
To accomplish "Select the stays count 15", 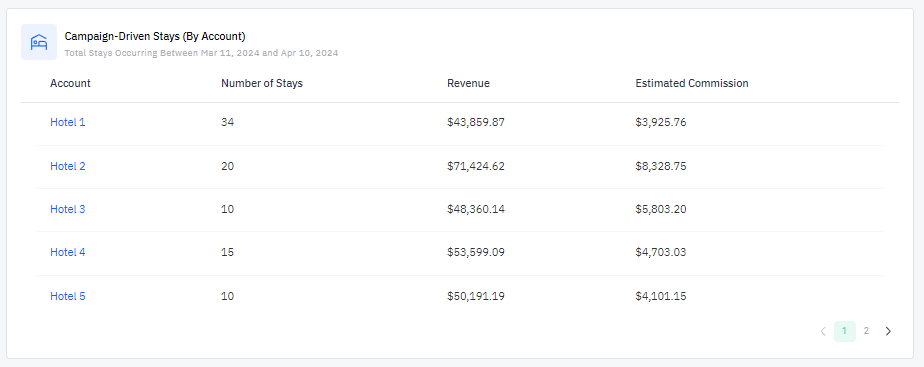I will click(x=227, y=252).
